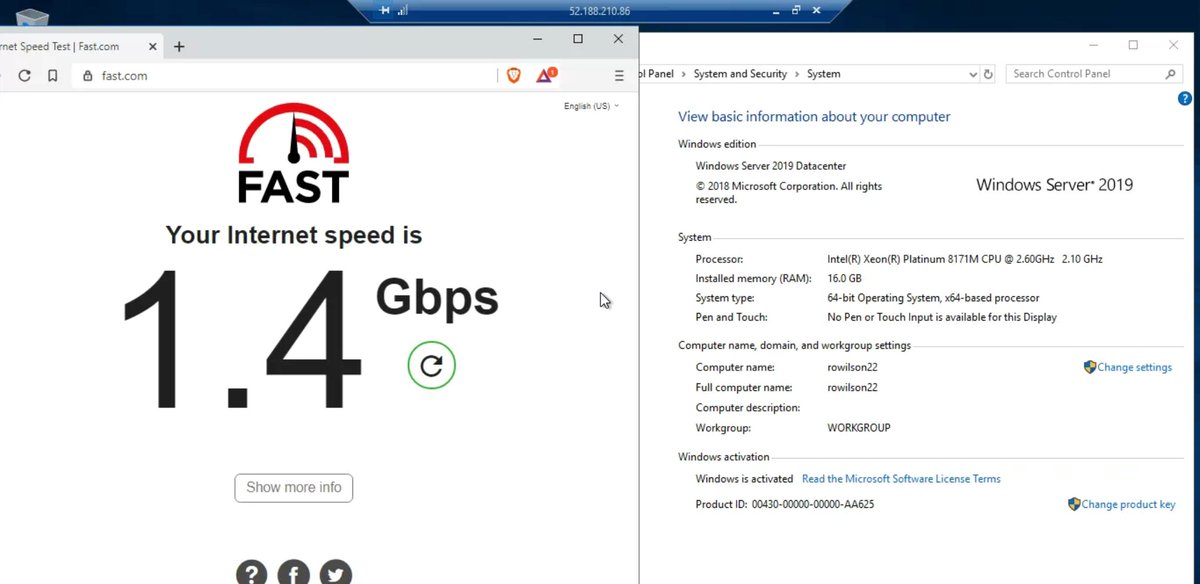
Task: Read the Microsoft Software License Terms
Action: coord(901,479)
